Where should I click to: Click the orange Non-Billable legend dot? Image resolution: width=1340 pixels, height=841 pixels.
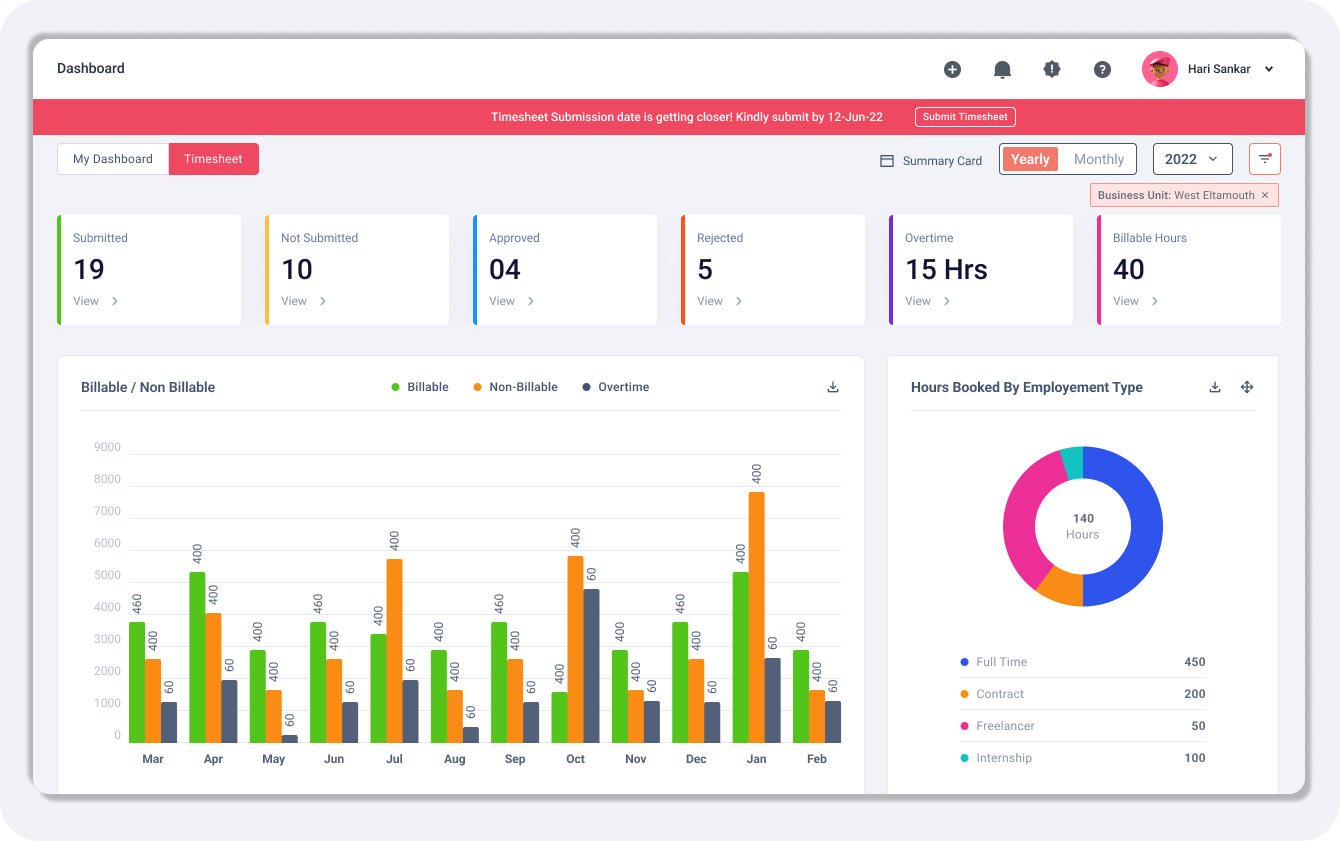click(477, 387)
